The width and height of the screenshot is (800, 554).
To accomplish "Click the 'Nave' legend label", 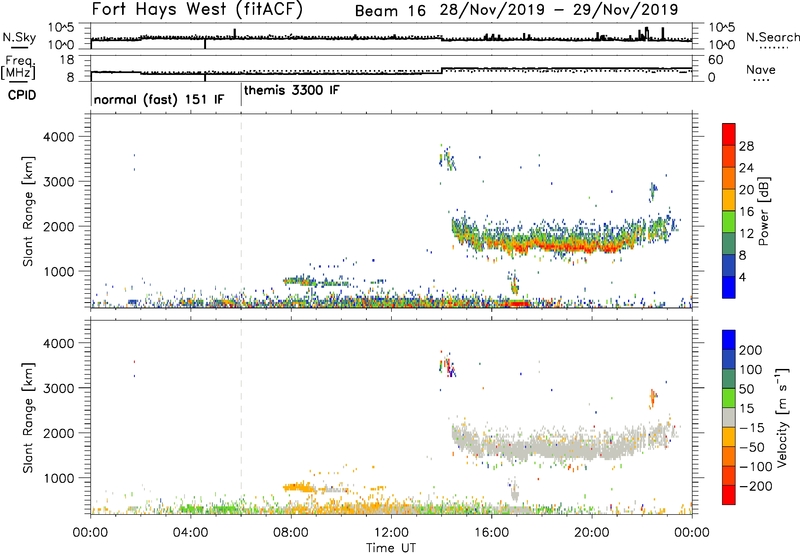I will point(760,69).
